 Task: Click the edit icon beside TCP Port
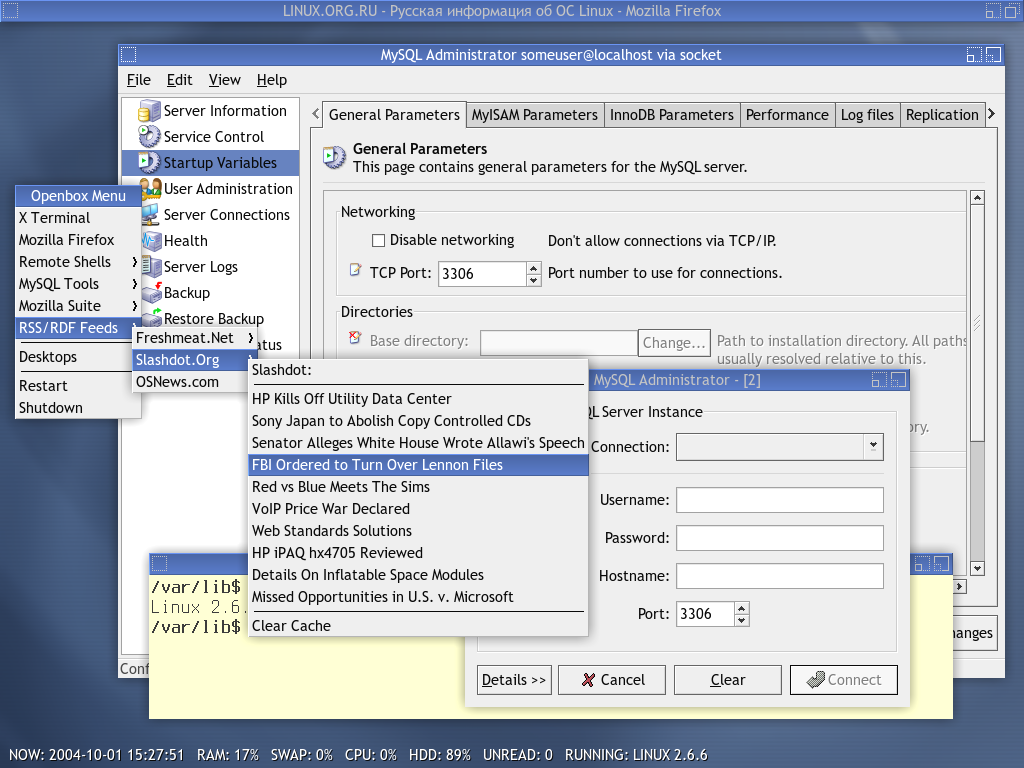[355, 270]
